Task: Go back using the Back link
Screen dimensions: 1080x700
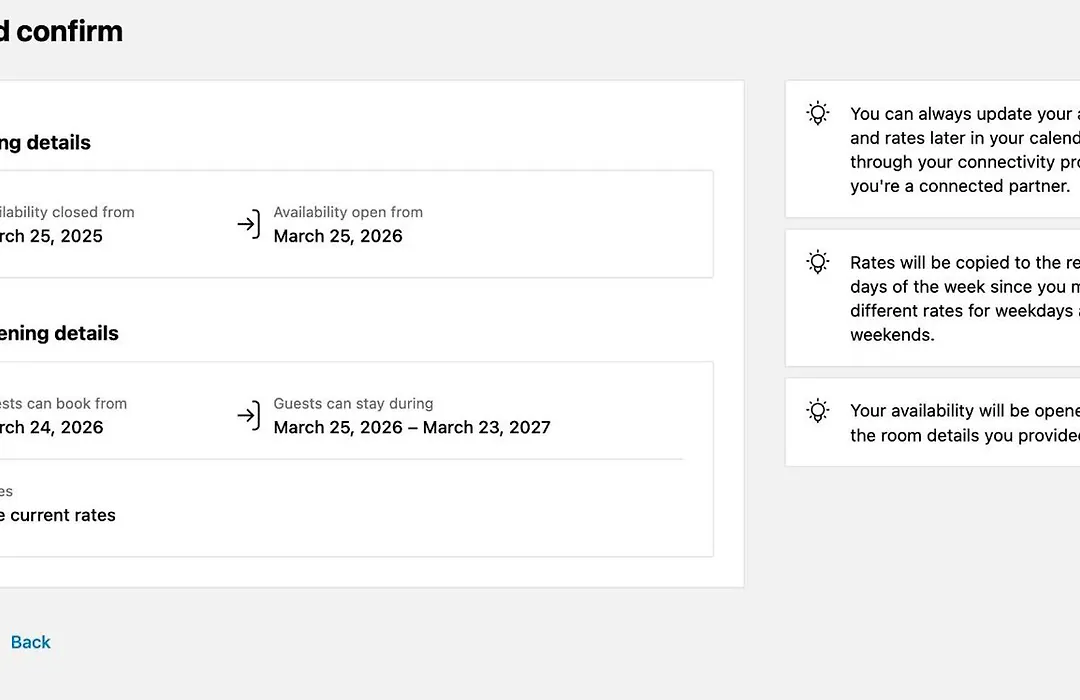Action: click(x=30, y=642)
